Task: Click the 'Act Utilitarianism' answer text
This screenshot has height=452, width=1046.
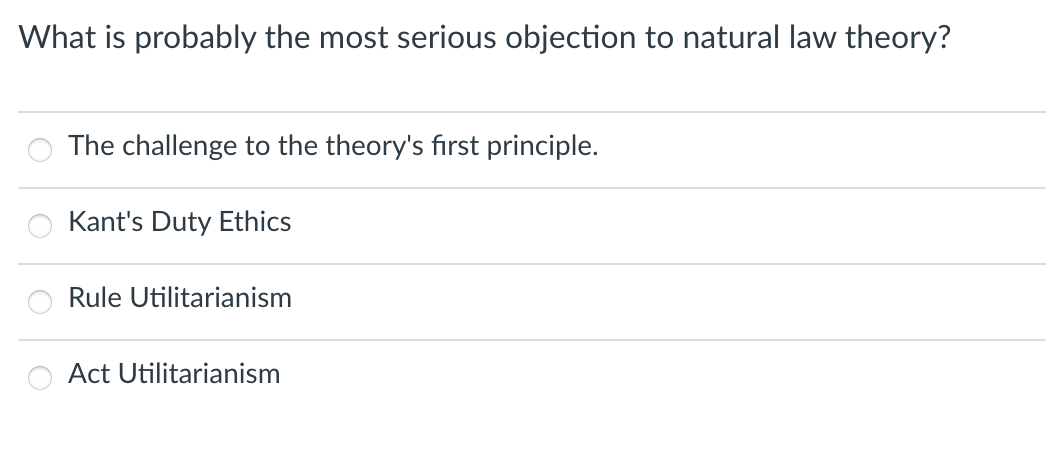Action: pyautogui.click(x=174, y=374)
